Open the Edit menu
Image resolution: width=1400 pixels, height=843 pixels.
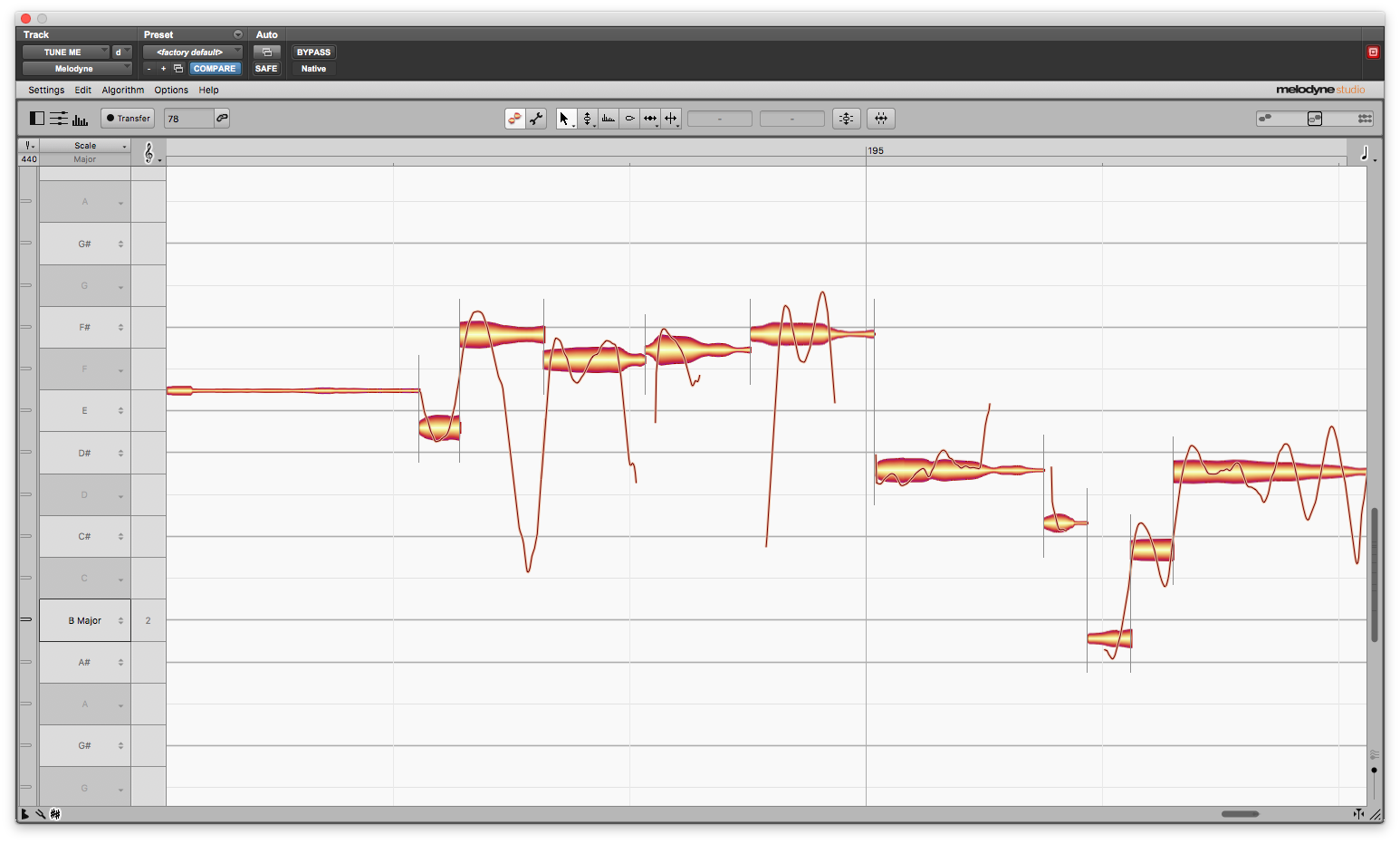pyautogui.click(x=83, y=91)
